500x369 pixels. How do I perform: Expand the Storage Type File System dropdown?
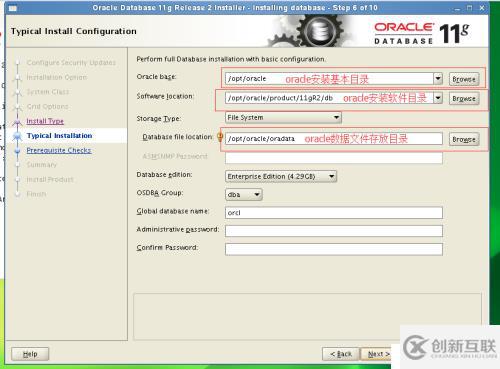pyautogui.click(x=283, y=117)
